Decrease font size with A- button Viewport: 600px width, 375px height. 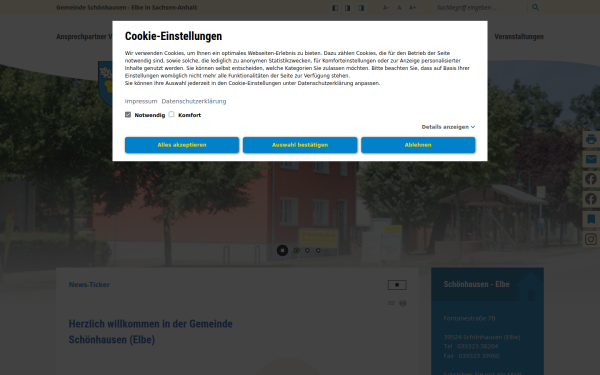click(x=386, y=8)
